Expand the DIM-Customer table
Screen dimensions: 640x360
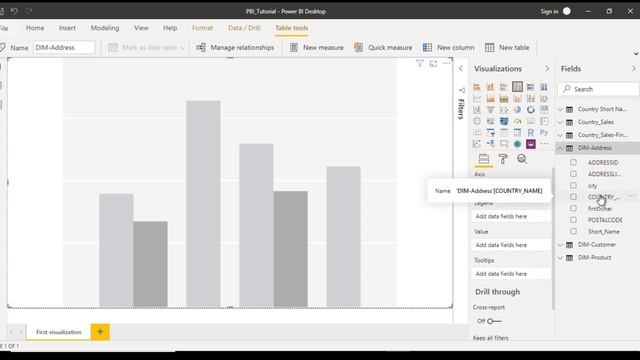pos(560,244)
